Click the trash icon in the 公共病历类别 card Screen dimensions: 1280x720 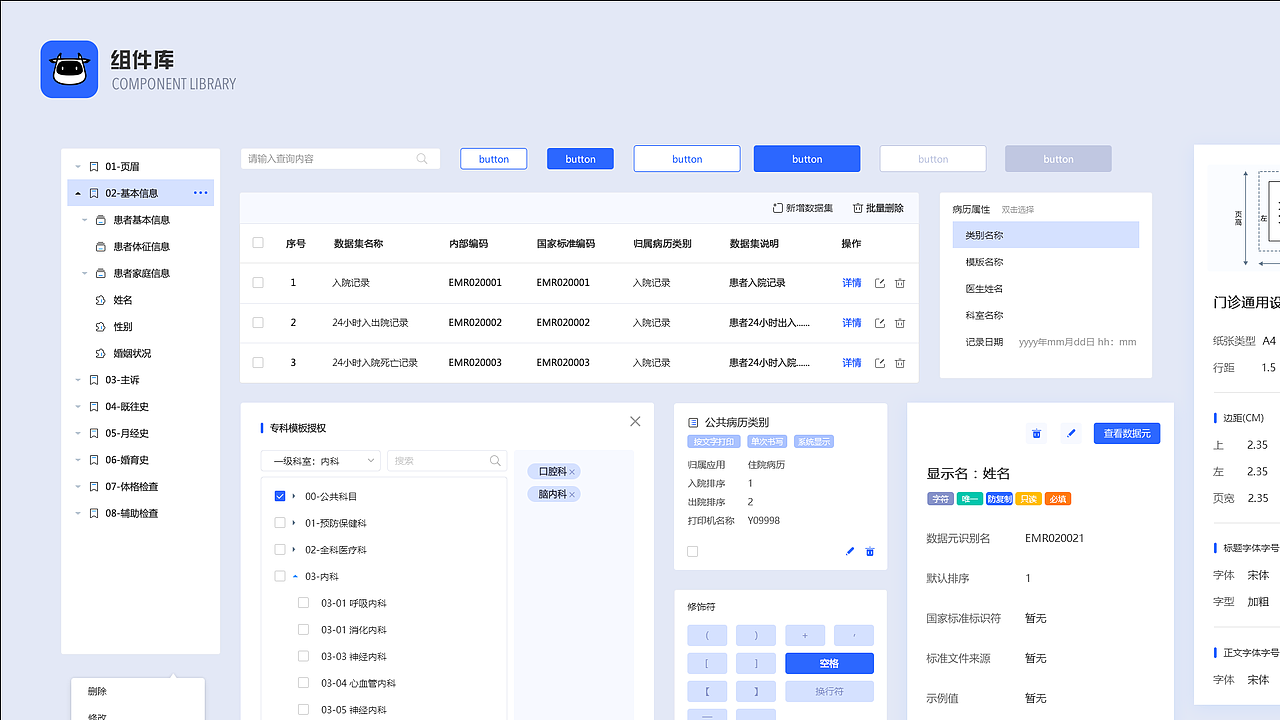[x=870, y=551]
